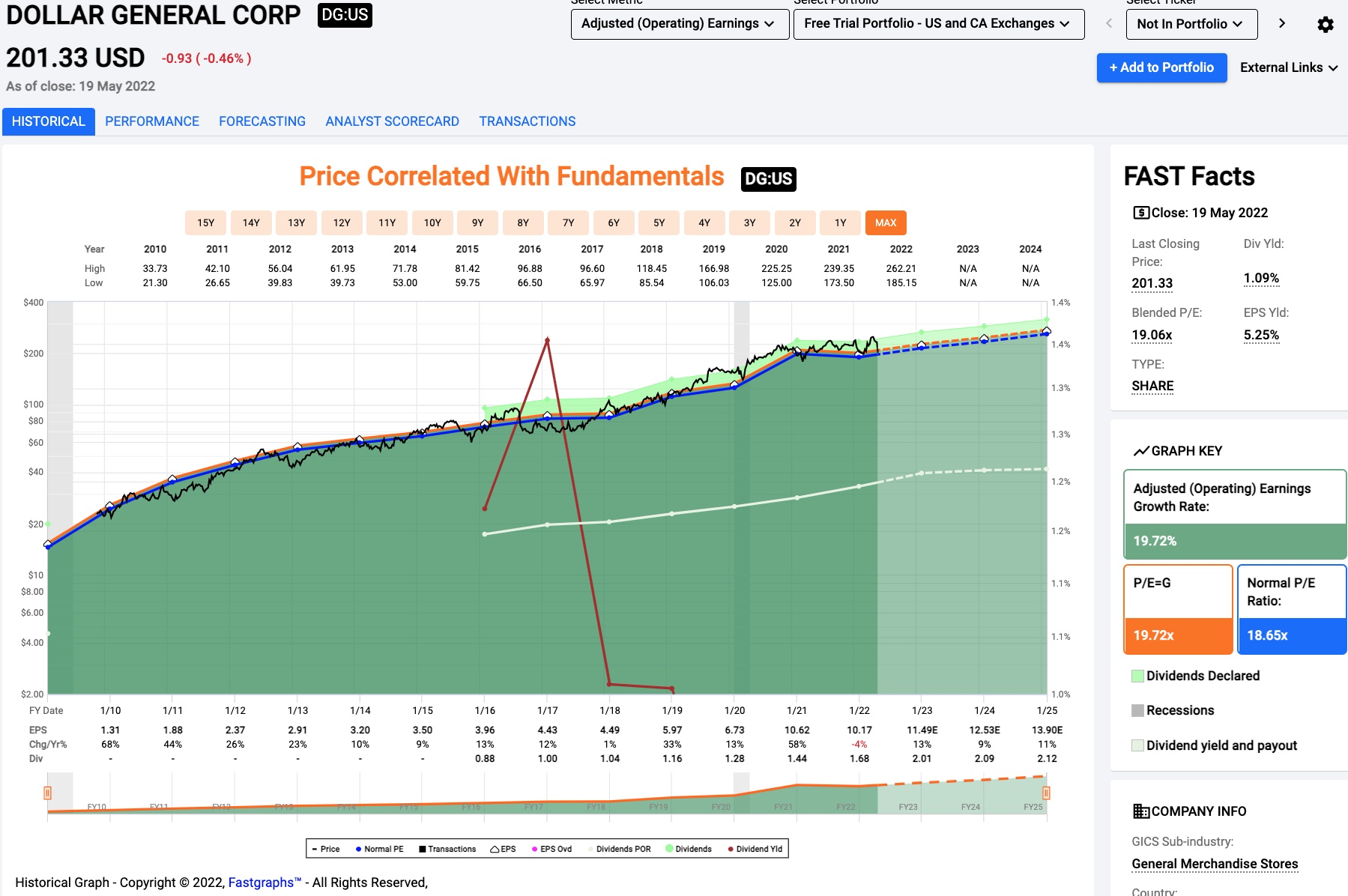
Task: Open the Free Trial Portfolio dropdown
Action: click(x=939, y=24)
